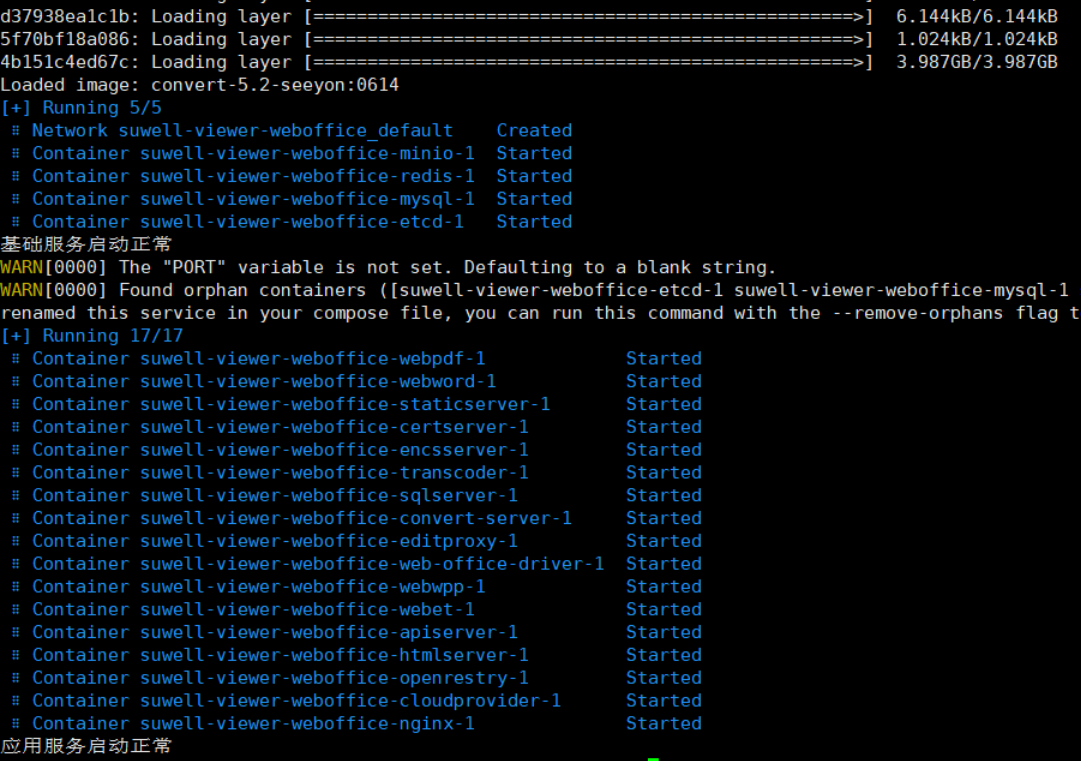Click the "Created" status of the network

tap(534, 131)
